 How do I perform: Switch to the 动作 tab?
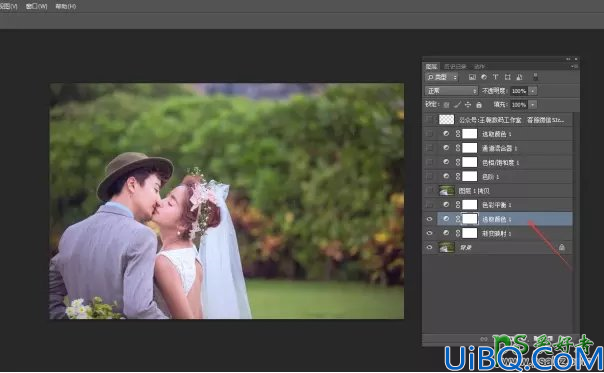pos(480,66)
